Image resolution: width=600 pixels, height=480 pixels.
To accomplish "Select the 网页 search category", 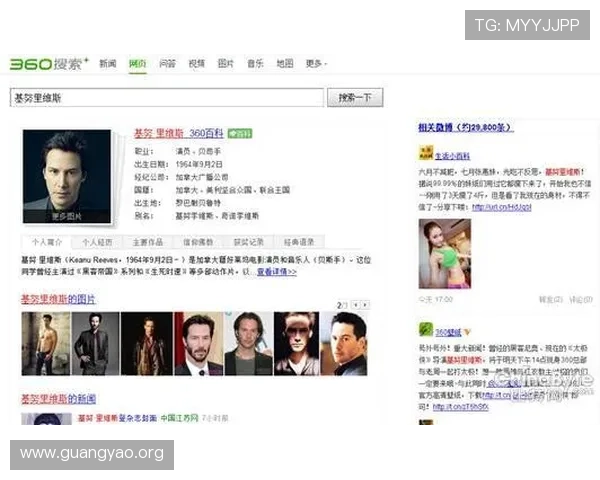I will pyautogui.click(x=137, y=63).
